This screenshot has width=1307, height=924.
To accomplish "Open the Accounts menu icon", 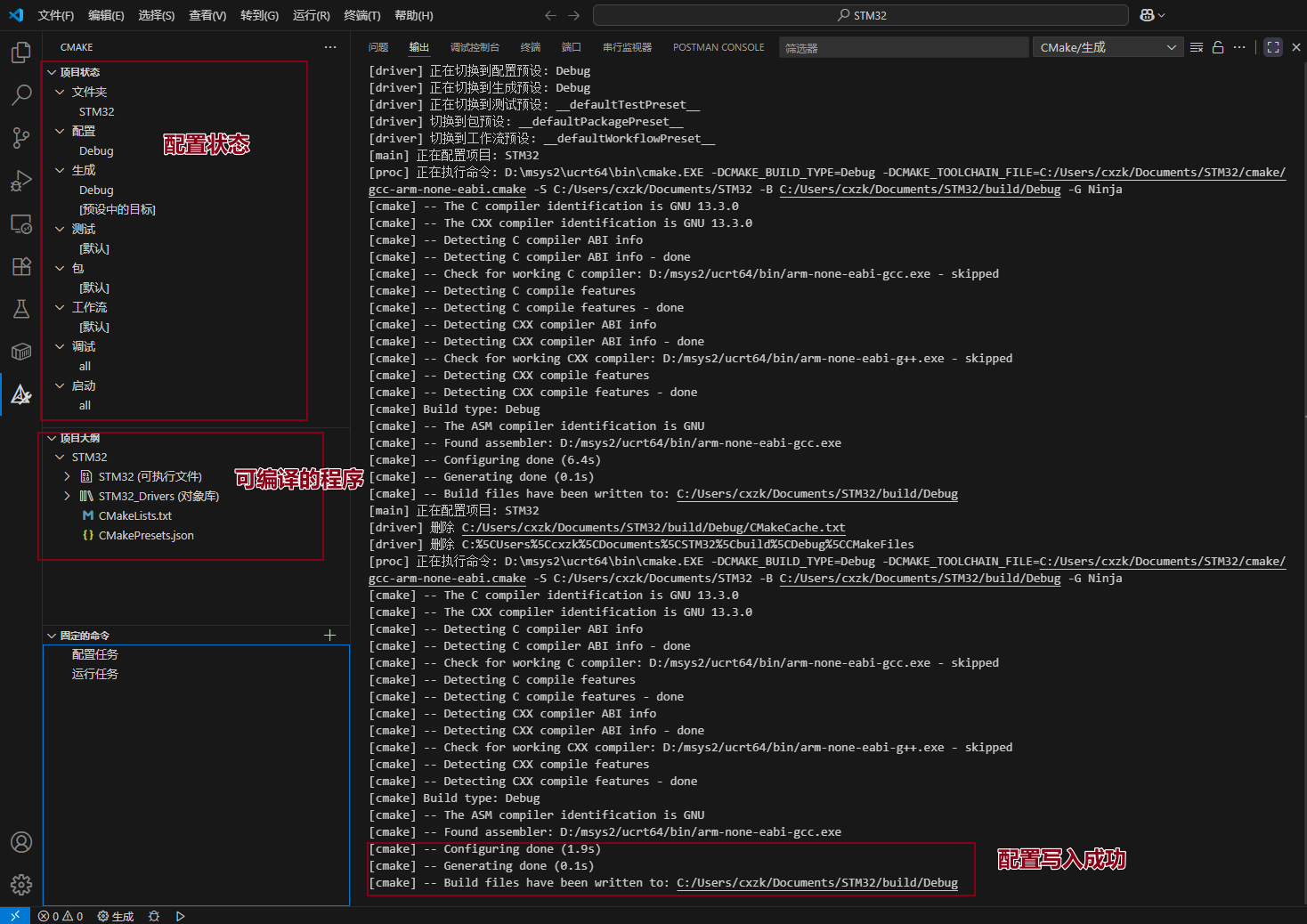I will coord(21,842).
